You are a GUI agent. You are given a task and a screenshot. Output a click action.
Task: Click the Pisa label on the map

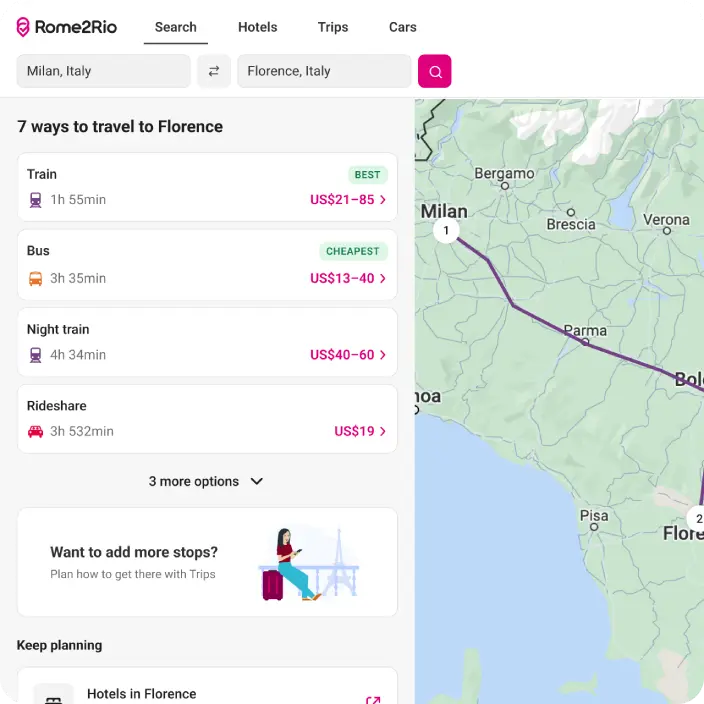click(x=594, y=515)
